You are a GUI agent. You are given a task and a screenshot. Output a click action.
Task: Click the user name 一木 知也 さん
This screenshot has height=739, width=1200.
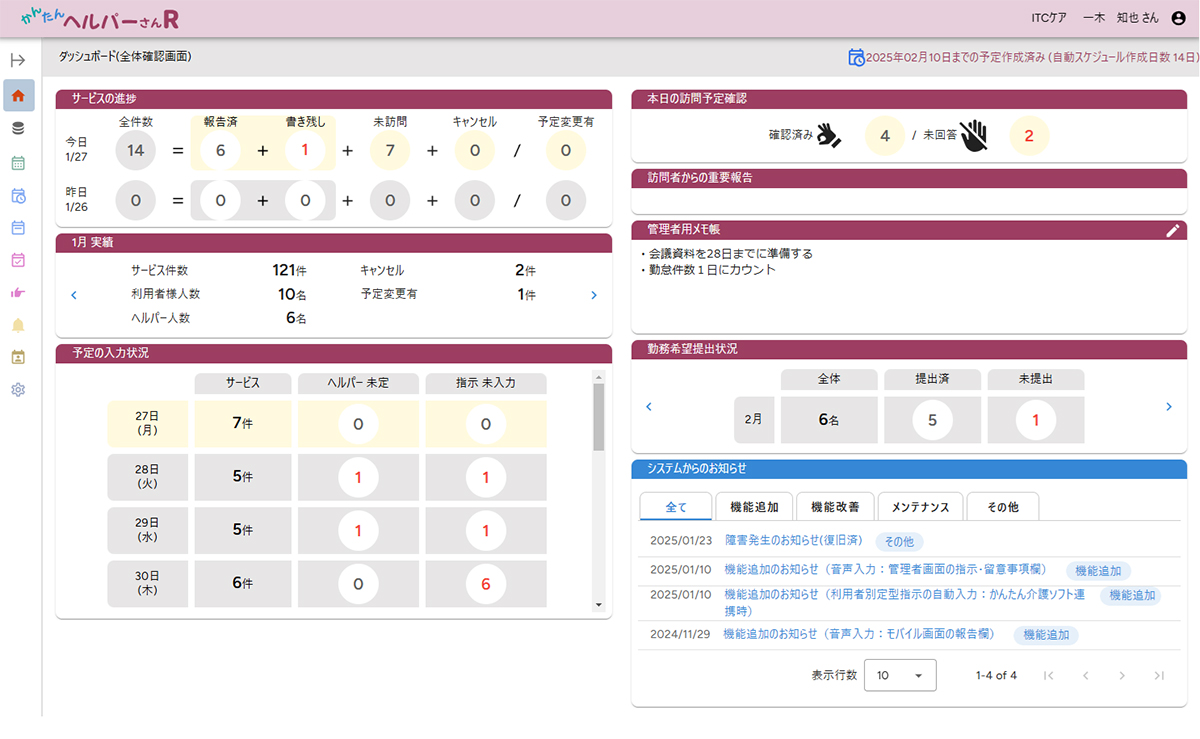click(x=1121, y=18)
